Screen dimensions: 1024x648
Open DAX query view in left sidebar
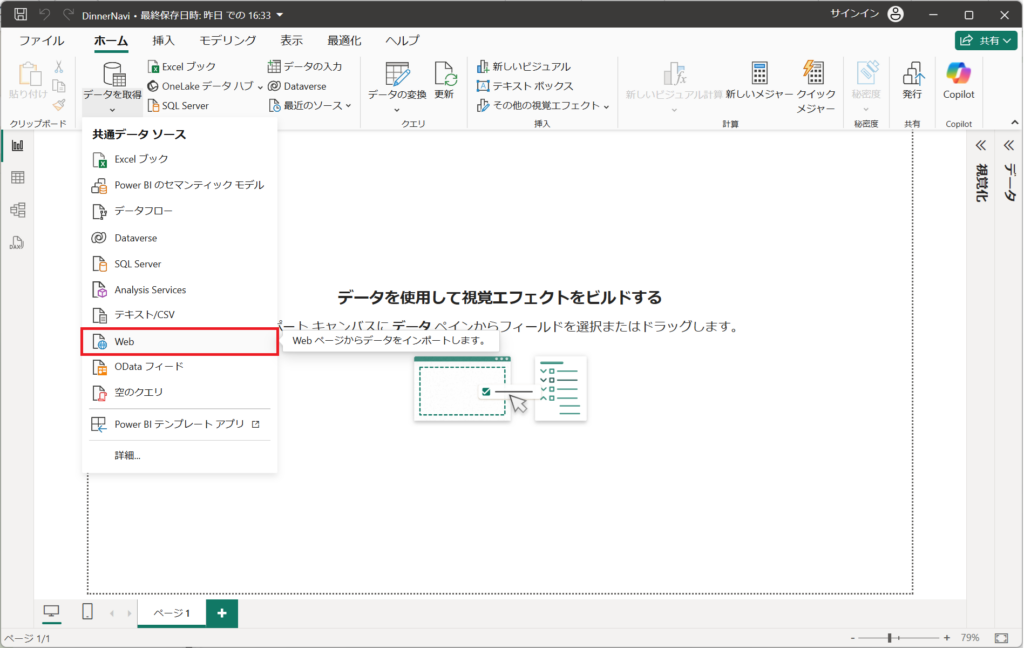click(x=18, y=242)
